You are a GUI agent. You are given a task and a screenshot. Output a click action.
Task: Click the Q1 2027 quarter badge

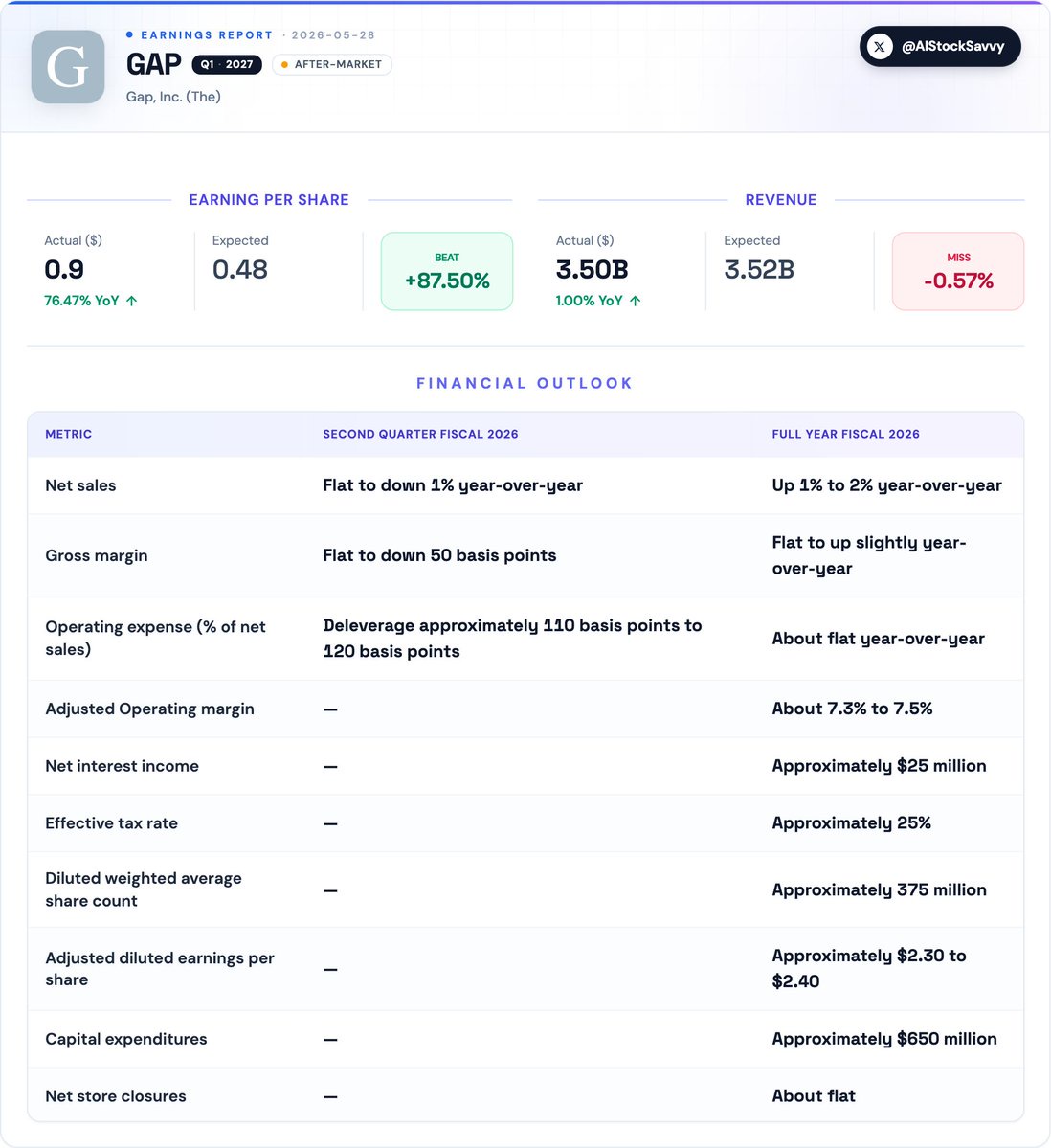pyautogui.click(x=227, y=64)
